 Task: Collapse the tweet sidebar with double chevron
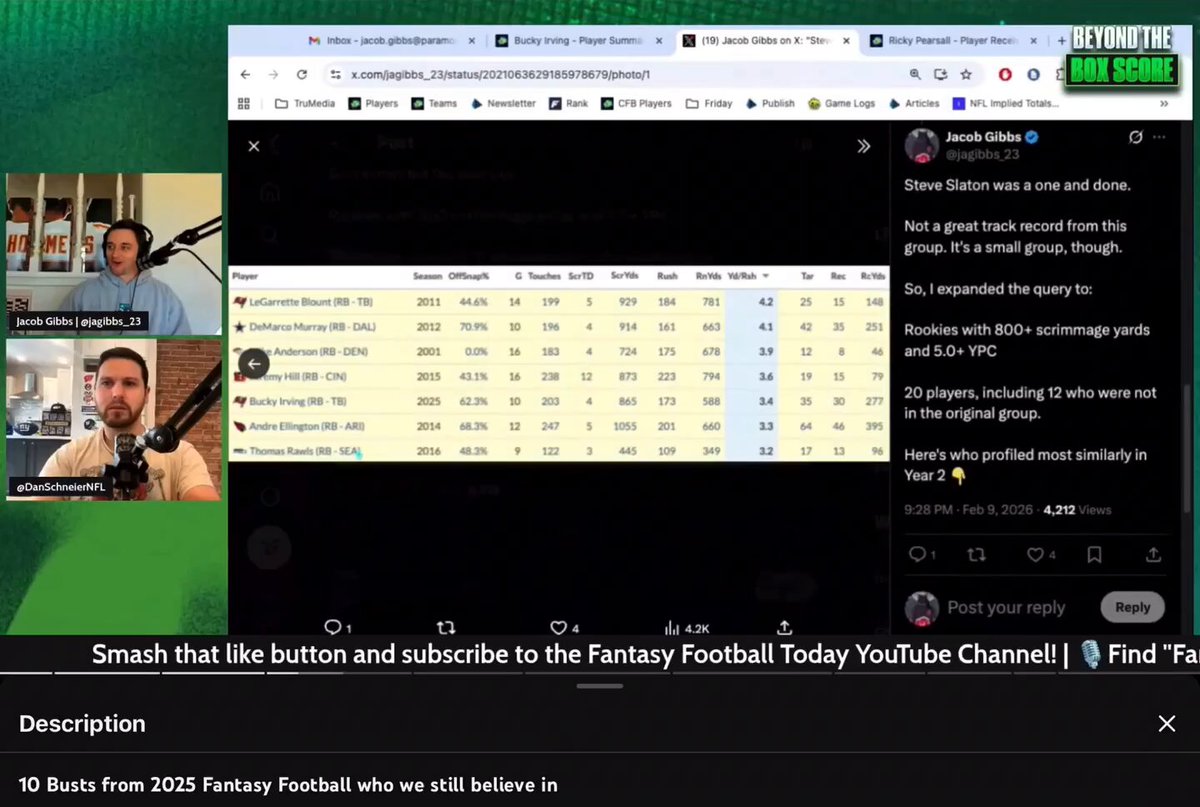[864, 146]
